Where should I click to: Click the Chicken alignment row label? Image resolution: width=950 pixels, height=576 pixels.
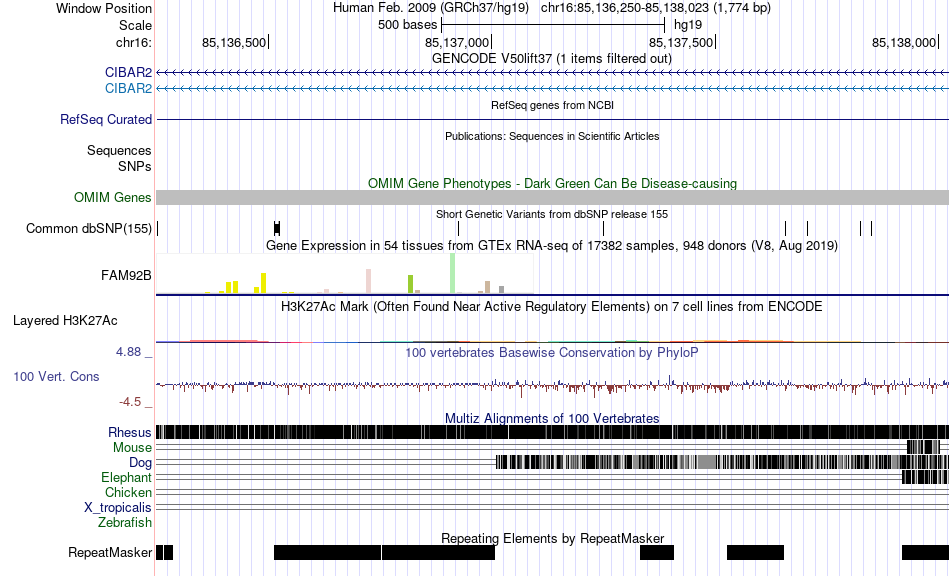tap(128, 492)
